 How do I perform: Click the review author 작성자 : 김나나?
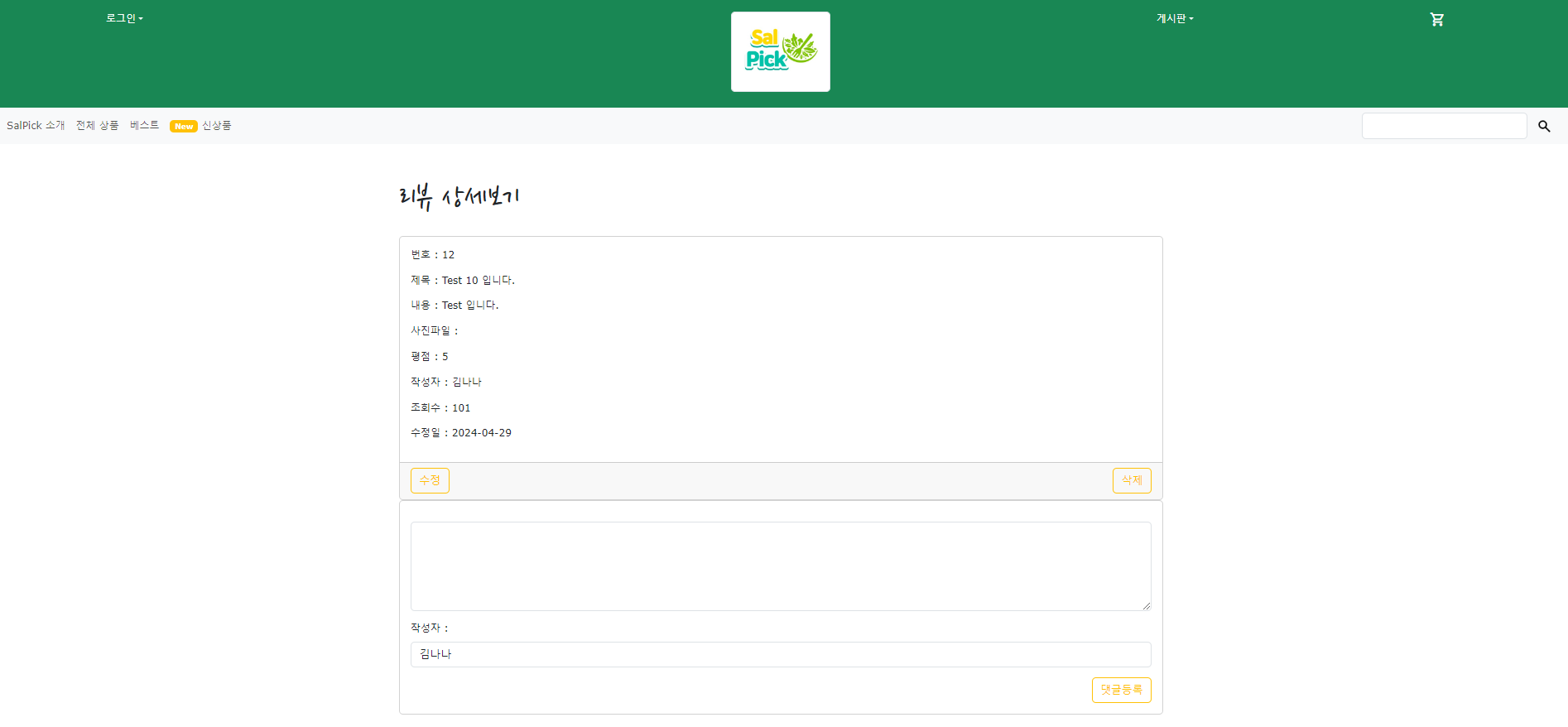pos(445,383)
